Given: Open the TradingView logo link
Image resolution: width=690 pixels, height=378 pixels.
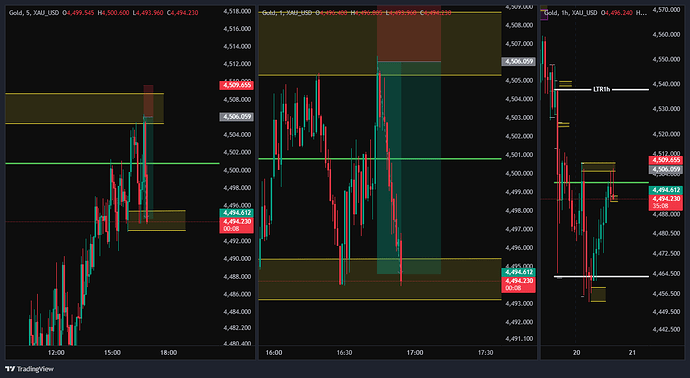Looking at the screenshot, I should tap(29, 369).
